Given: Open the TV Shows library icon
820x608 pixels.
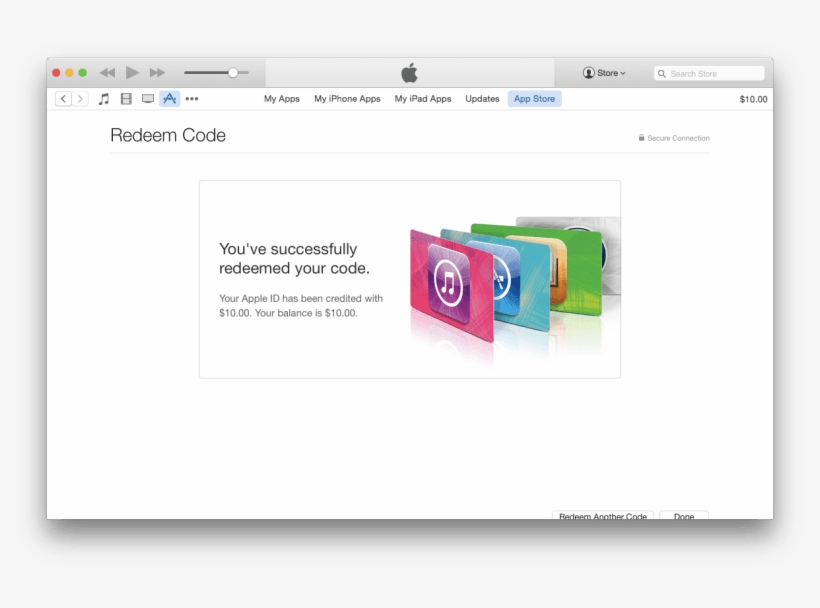Looking at the screenshot, I should point(148,99).
